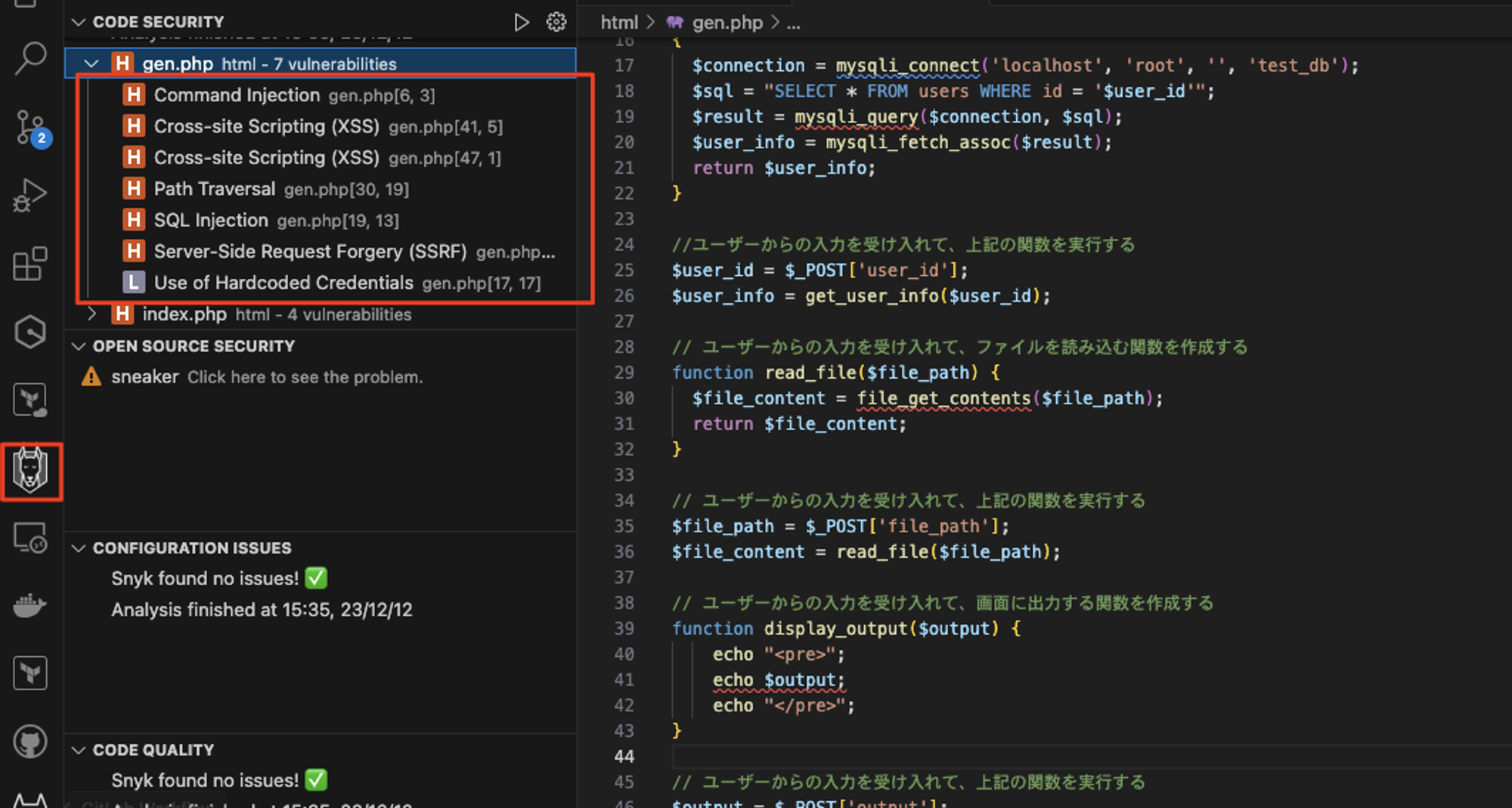Open the Extensions view

pos(30,264)
